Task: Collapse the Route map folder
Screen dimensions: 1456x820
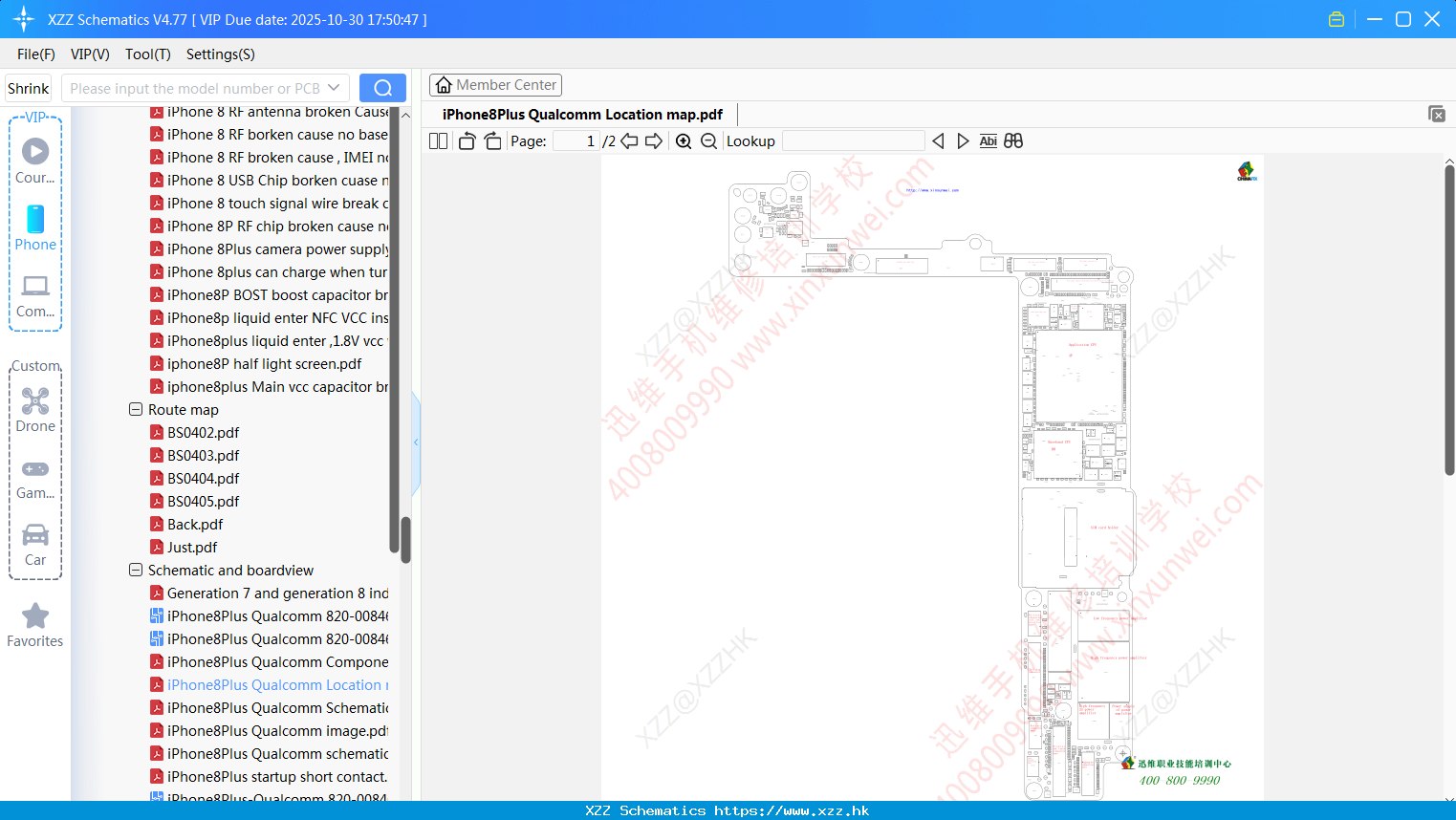Action: coord(136,409)
